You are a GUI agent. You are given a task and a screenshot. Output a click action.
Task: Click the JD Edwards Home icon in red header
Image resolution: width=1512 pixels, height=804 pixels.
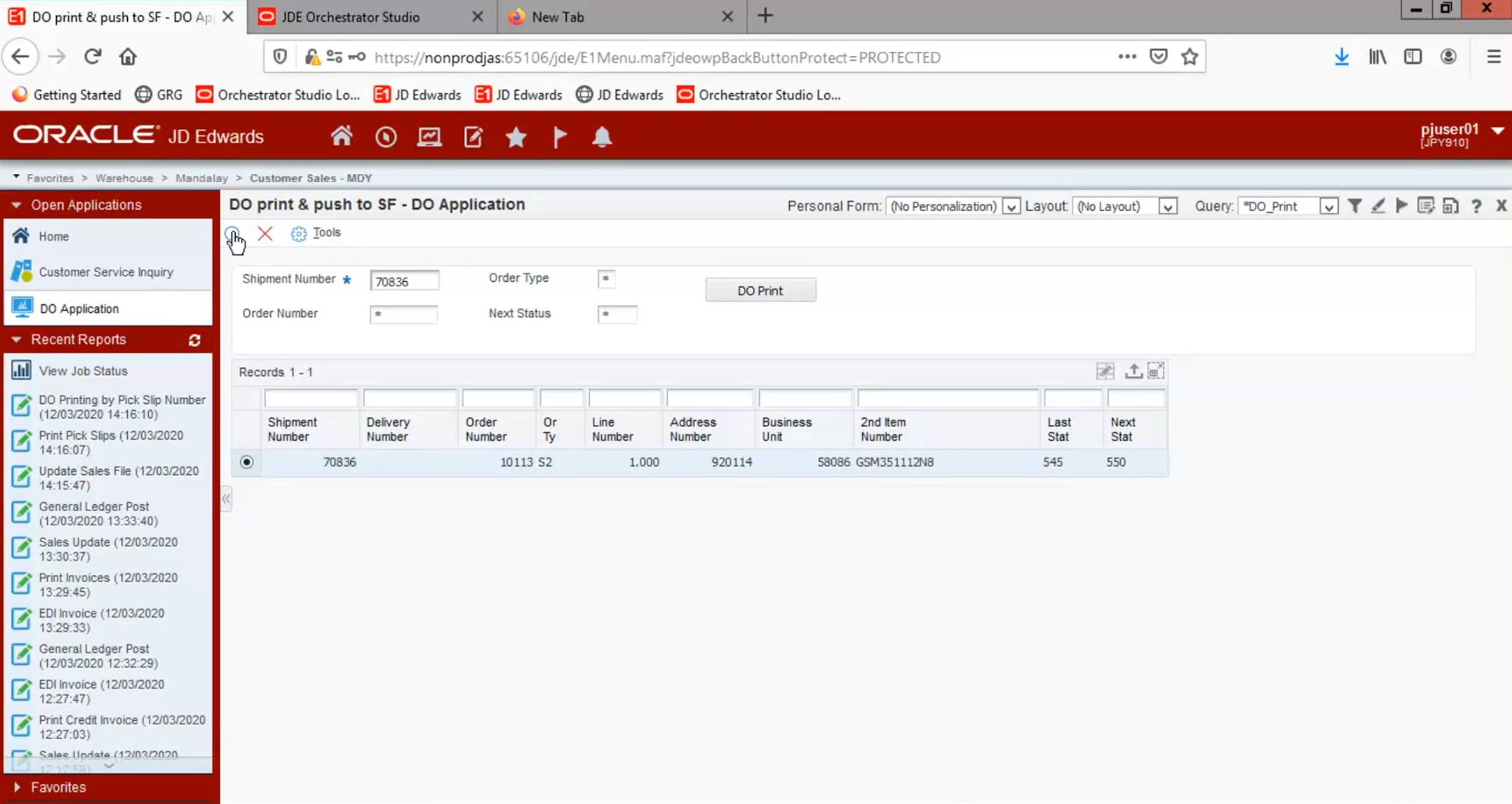point(341,136)
